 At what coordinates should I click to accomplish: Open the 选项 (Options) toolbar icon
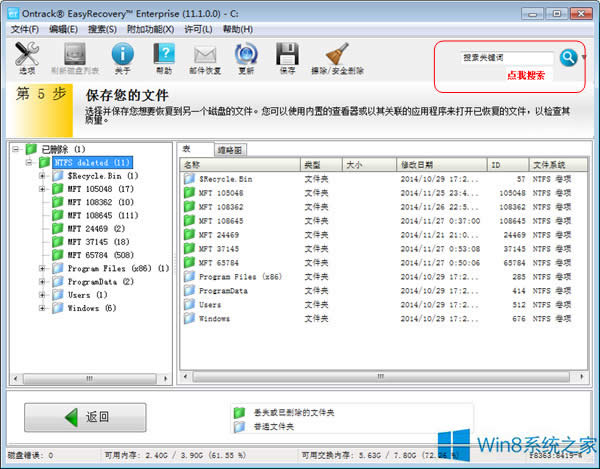27,58
